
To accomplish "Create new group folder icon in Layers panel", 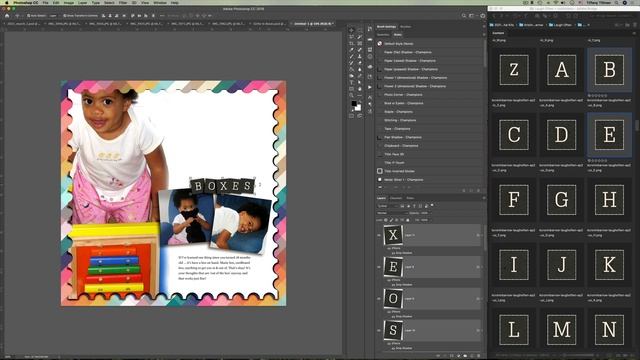I will tap(465, 356).
